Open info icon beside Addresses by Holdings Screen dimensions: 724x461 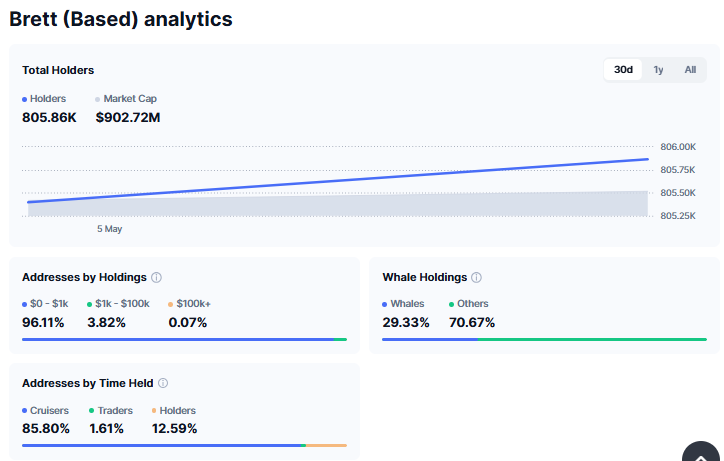coord(157,277)
